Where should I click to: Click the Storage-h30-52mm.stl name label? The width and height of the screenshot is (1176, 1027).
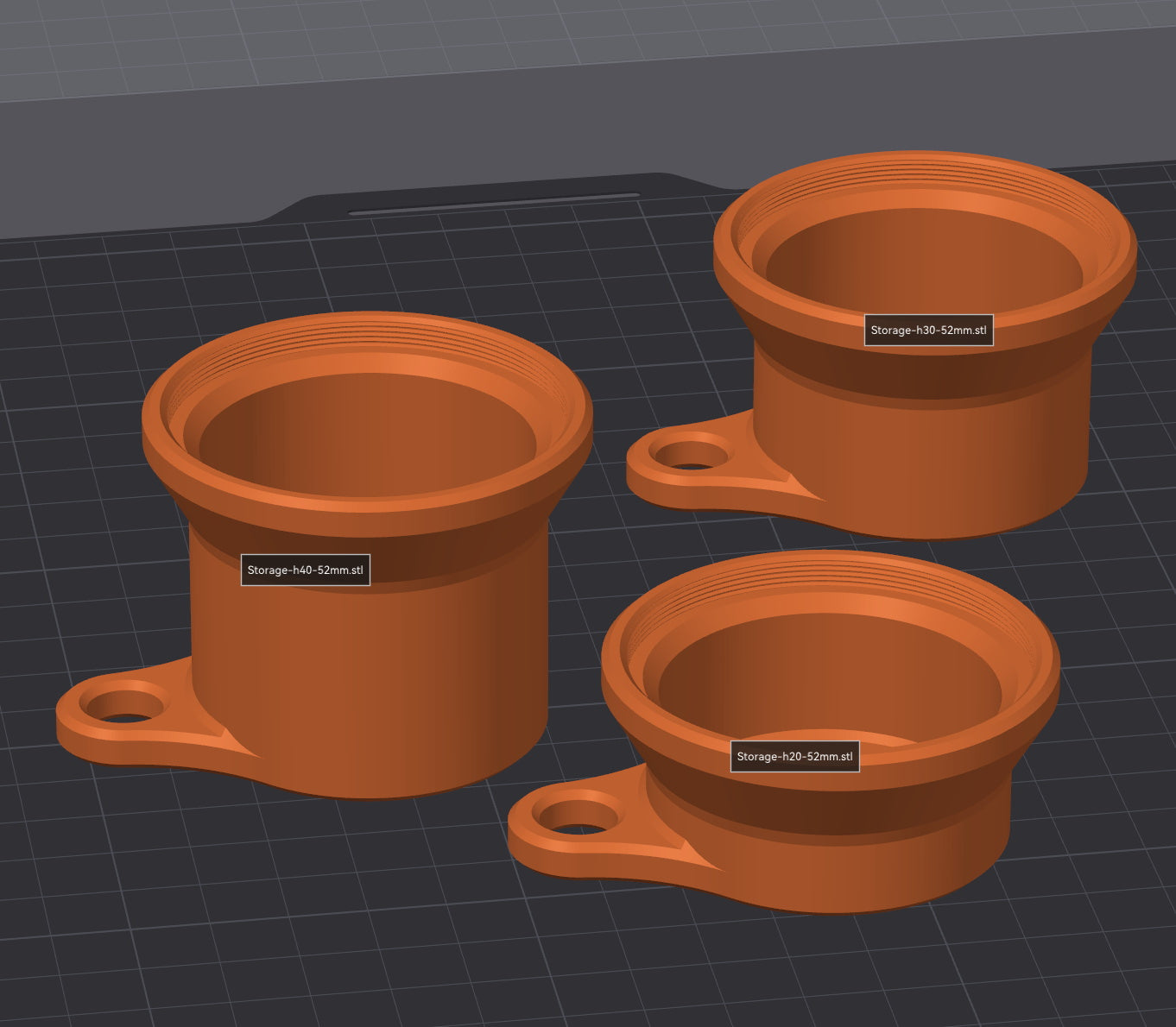pos(930,330)
